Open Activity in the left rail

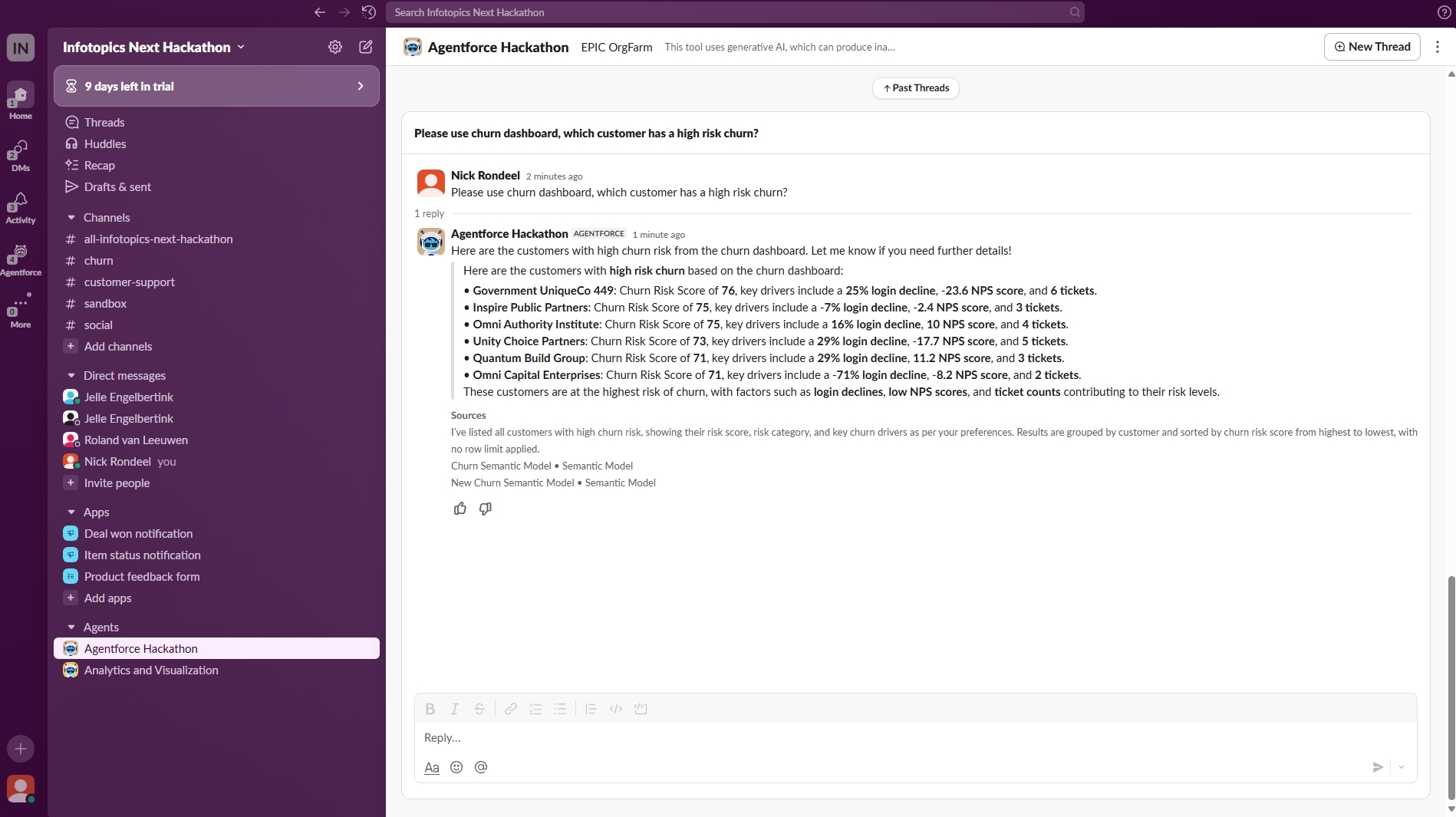pyautogui.click(x=21, y=207)
